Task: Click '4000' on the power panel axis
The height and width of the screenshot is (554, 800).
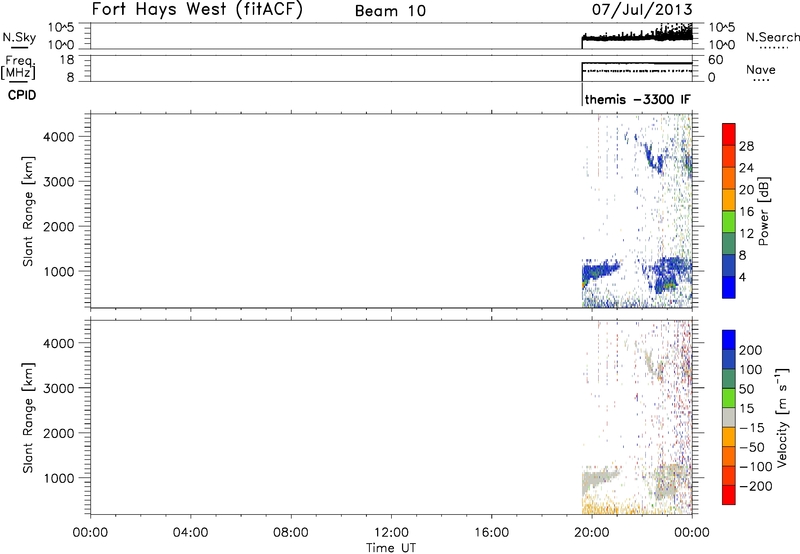Action: point(59,137)
